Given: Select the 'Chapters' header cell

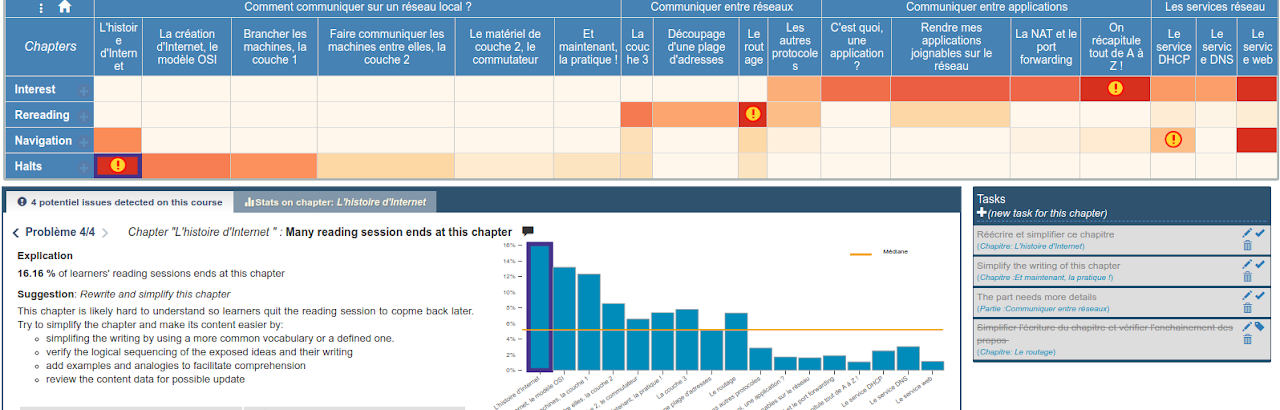Looking at the screenshot, I should tap(49, 46).
